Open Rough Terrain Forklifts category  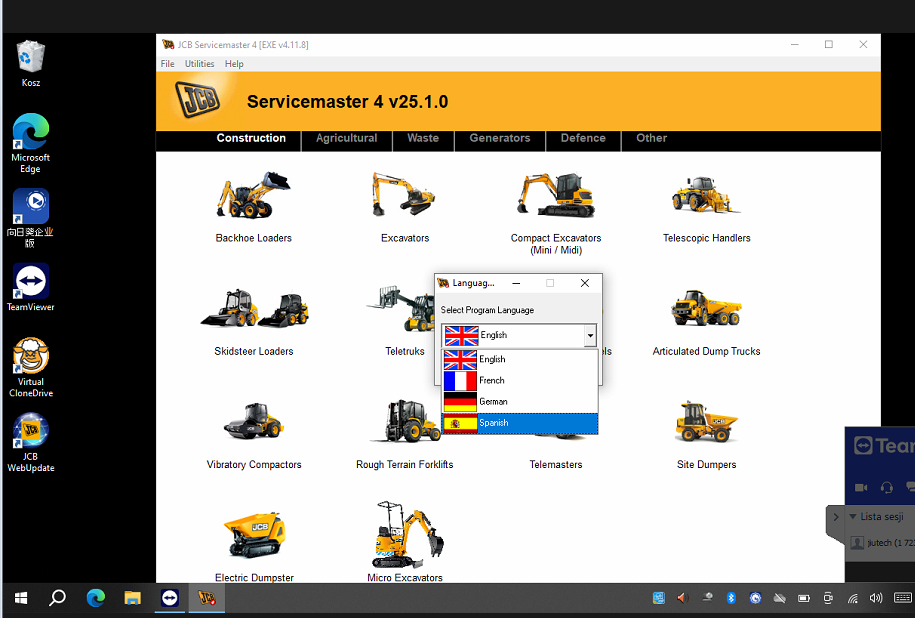(x=404, y=435)
